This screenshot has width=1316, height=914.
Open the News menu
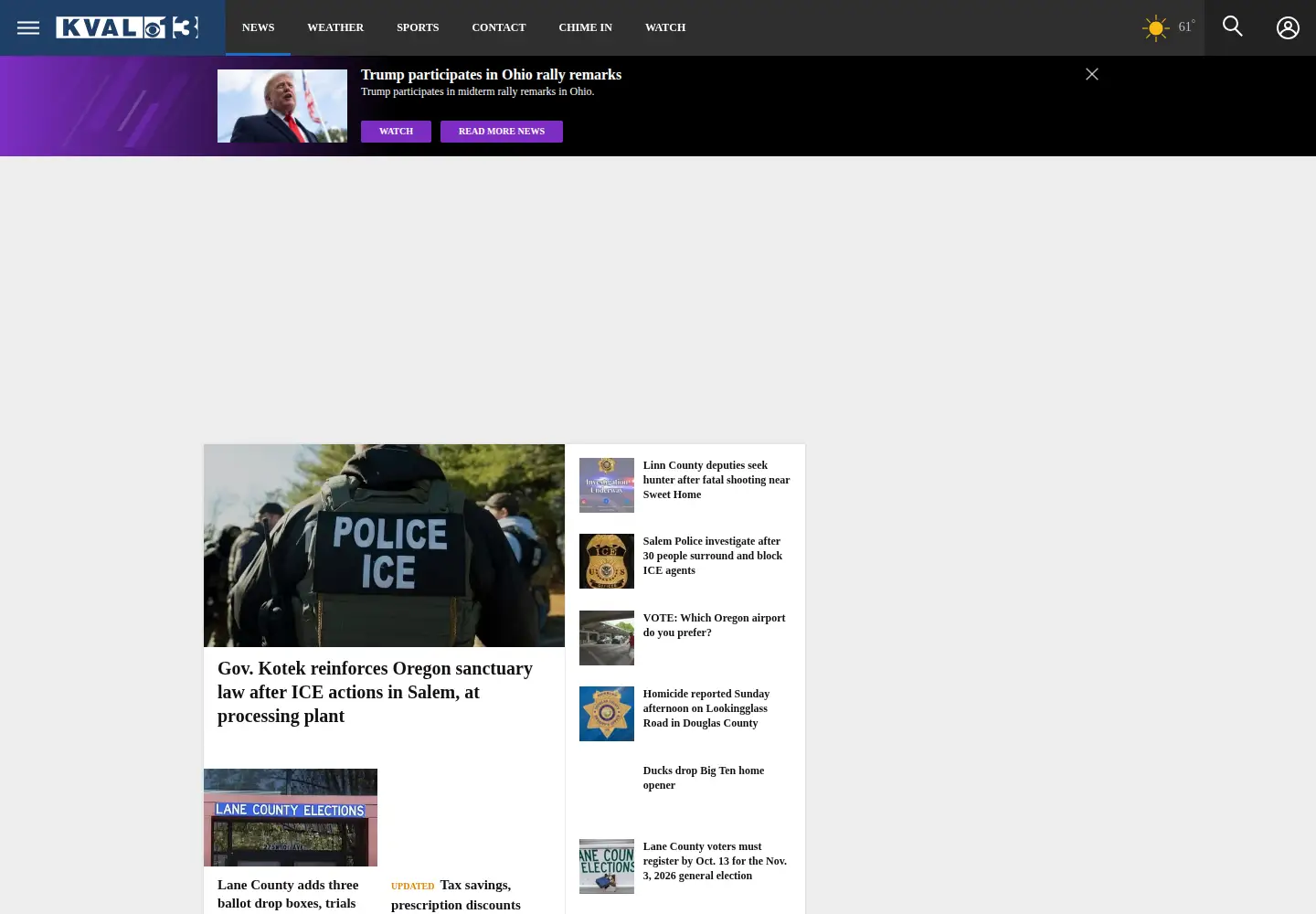coord(258,27)
